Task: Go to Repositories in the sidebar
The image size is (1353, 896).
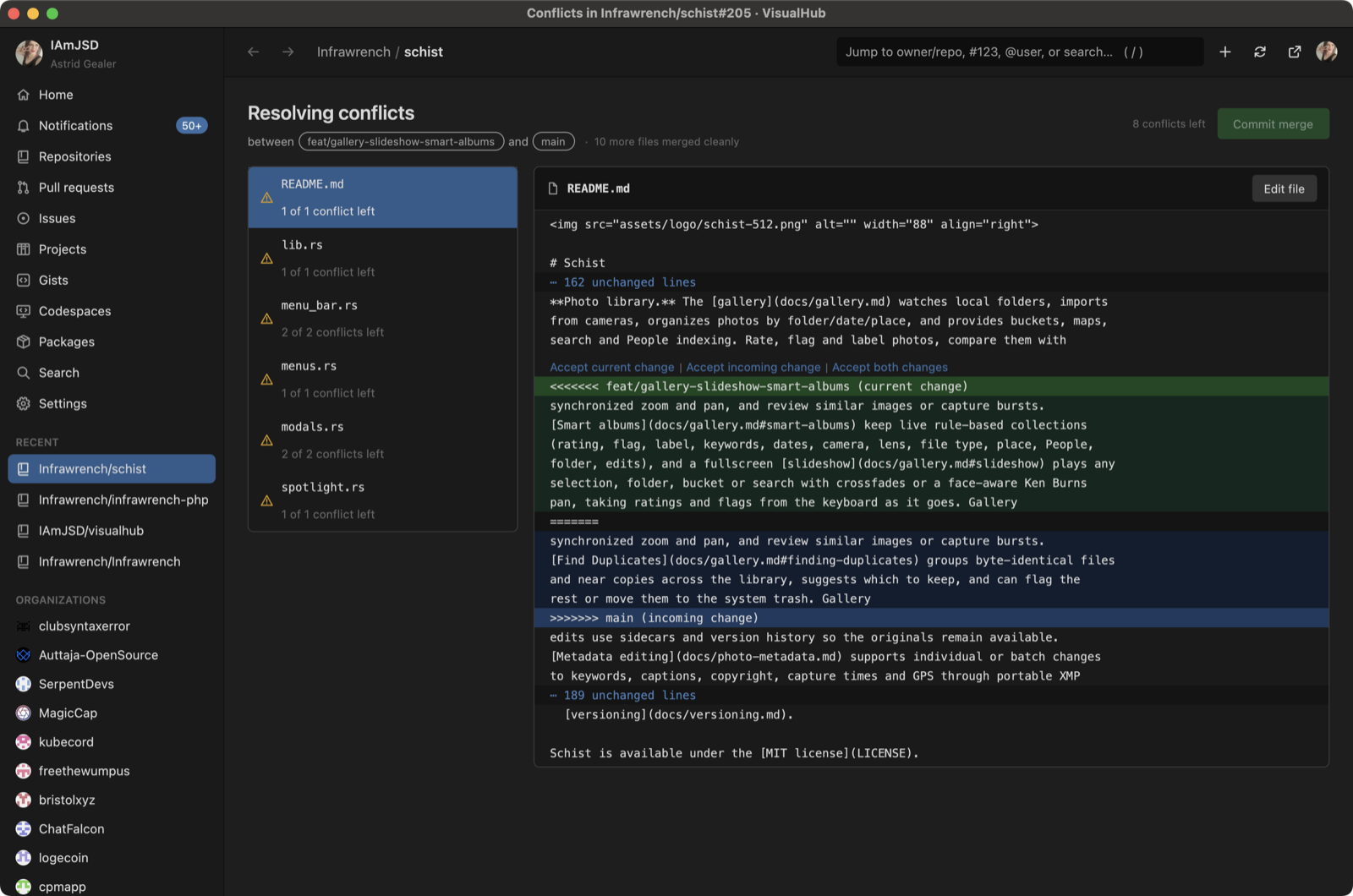Action: point(112,156)
